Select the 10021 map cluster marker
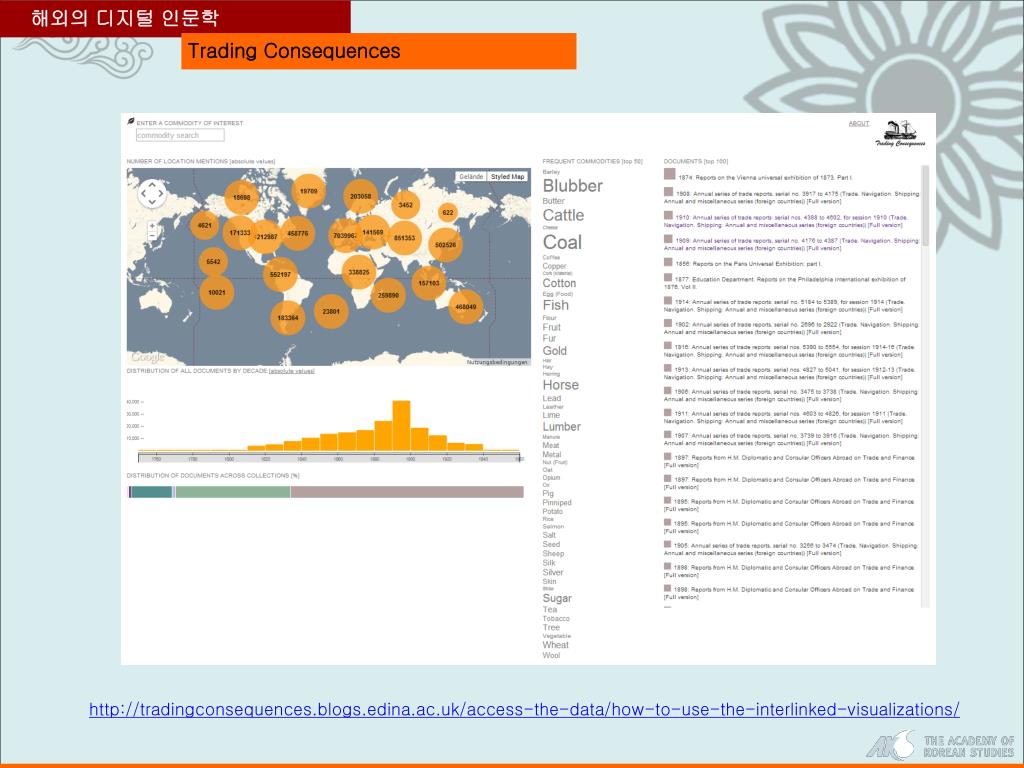 pos(217,293)
